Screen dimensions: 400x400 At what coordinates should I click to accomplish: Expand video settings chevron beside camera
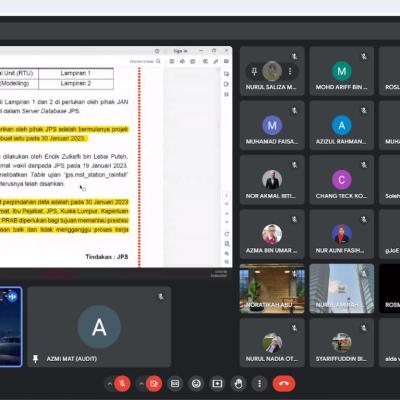click(x=141, y=384)
